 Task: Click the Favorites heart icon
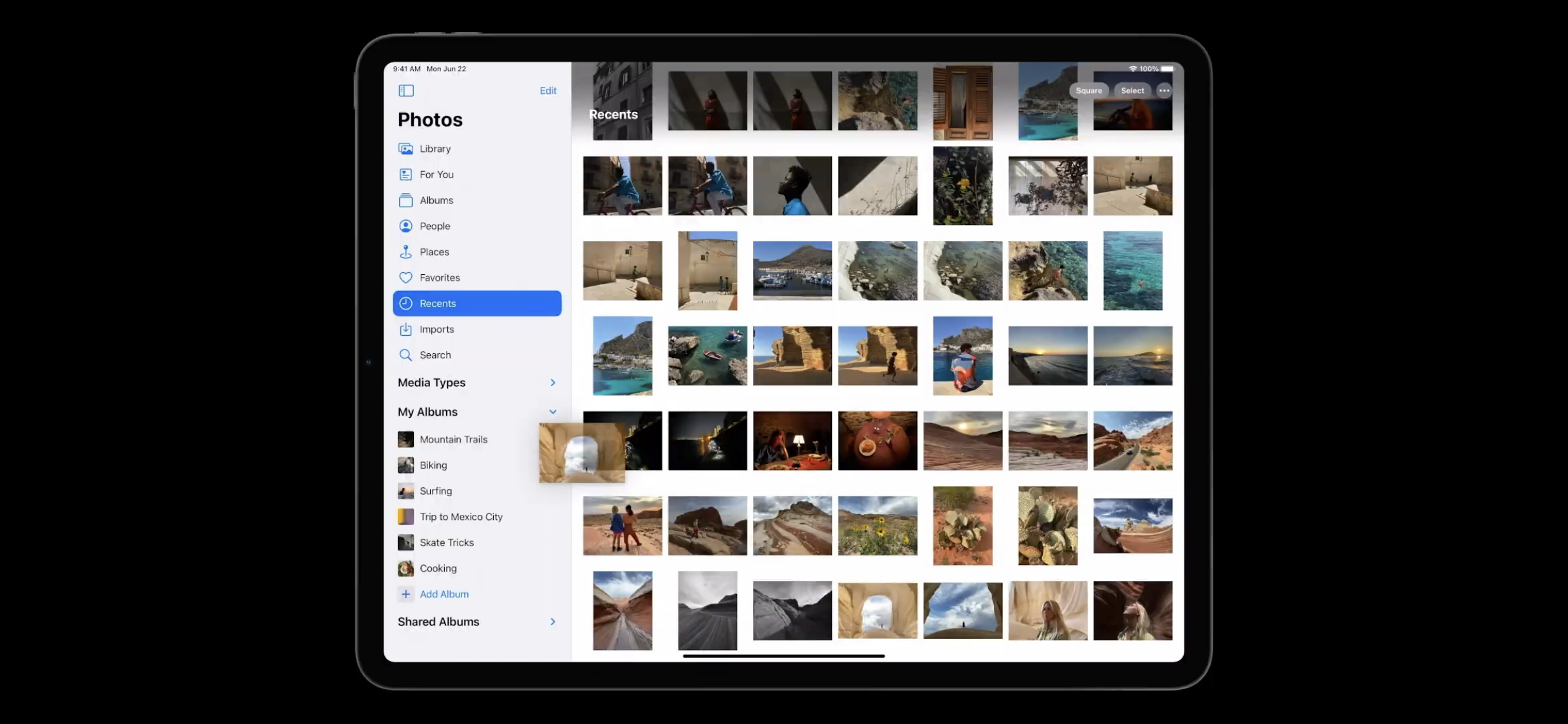click(406, 277)
